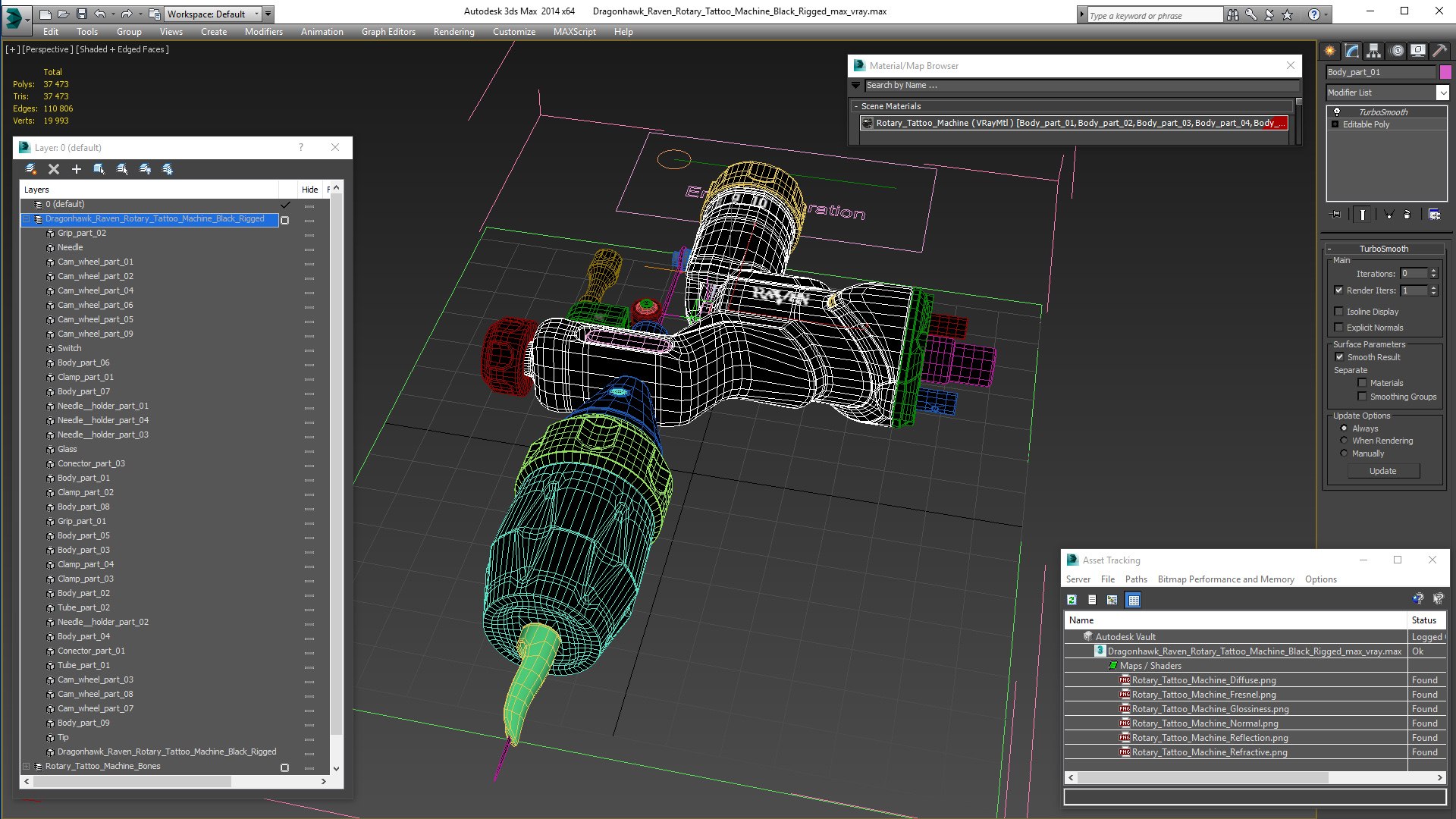This screenshot has height=819, width=1456.
Task: Enable Separate by Materials checkbox
Action: [1362, 383]
